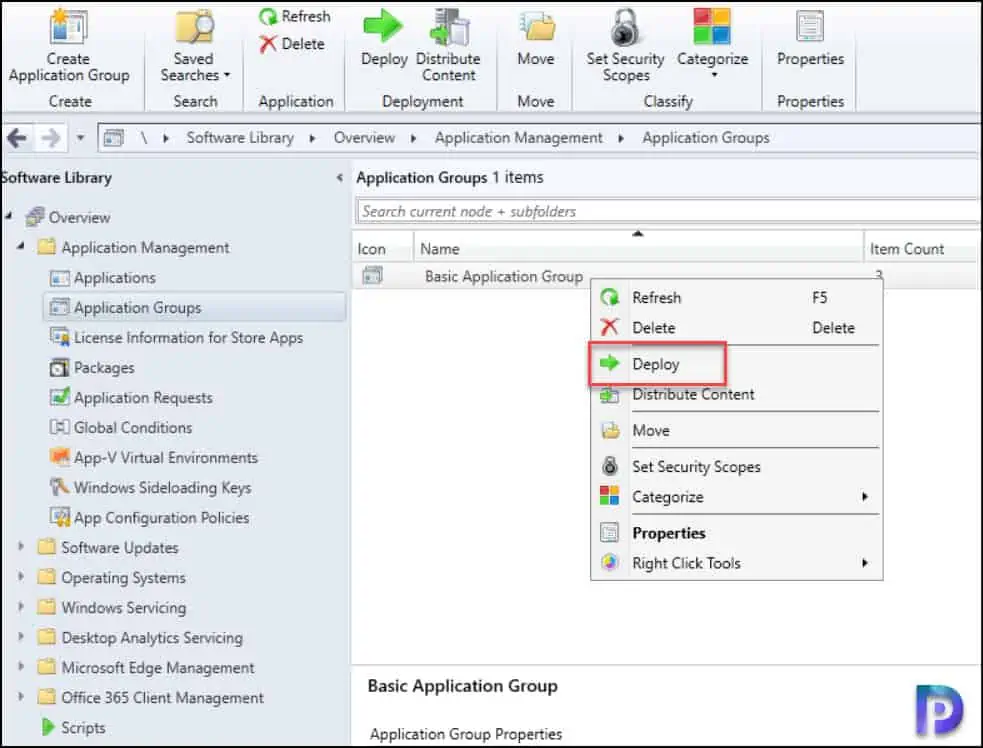Expand Operating Systems folder
The width and height of the screenshot is (983, 748).
(x=21, y=576)
